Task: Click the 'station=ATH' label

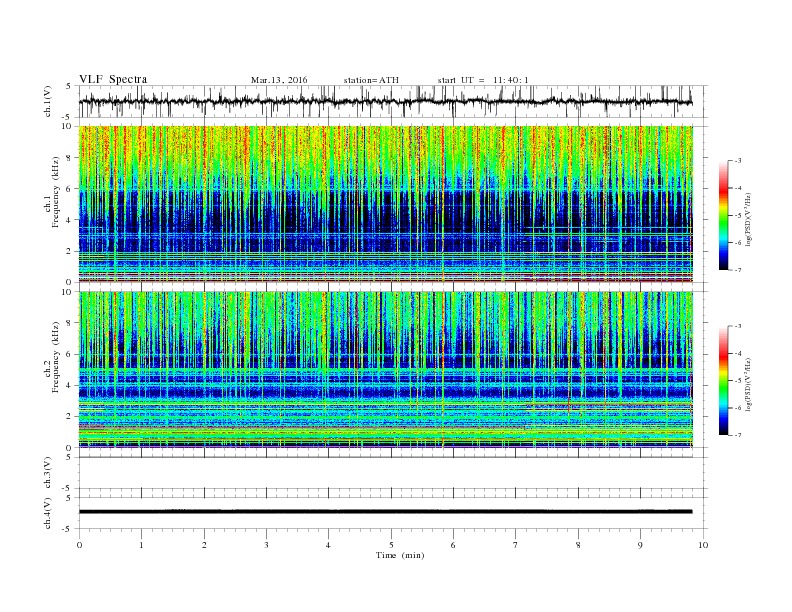Action: click(371, 80)
